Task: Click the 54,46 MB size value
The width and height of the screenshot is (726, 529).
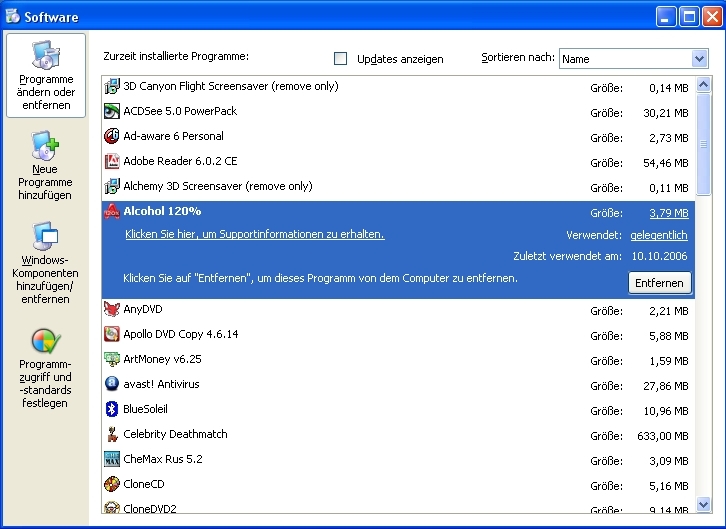Action: pyautogui.click(x=666, y=163)
